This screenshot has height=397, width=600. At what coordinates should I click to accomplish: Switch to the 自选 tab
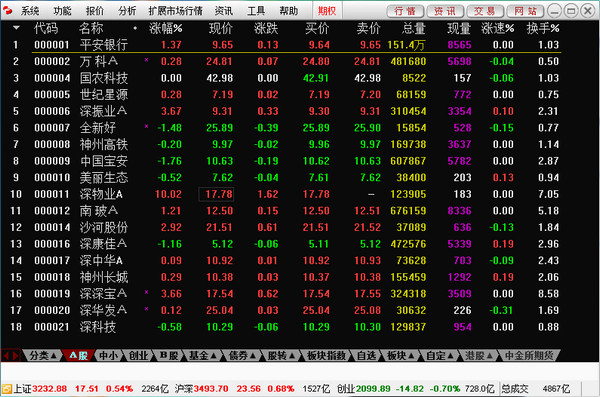point(367,356)
